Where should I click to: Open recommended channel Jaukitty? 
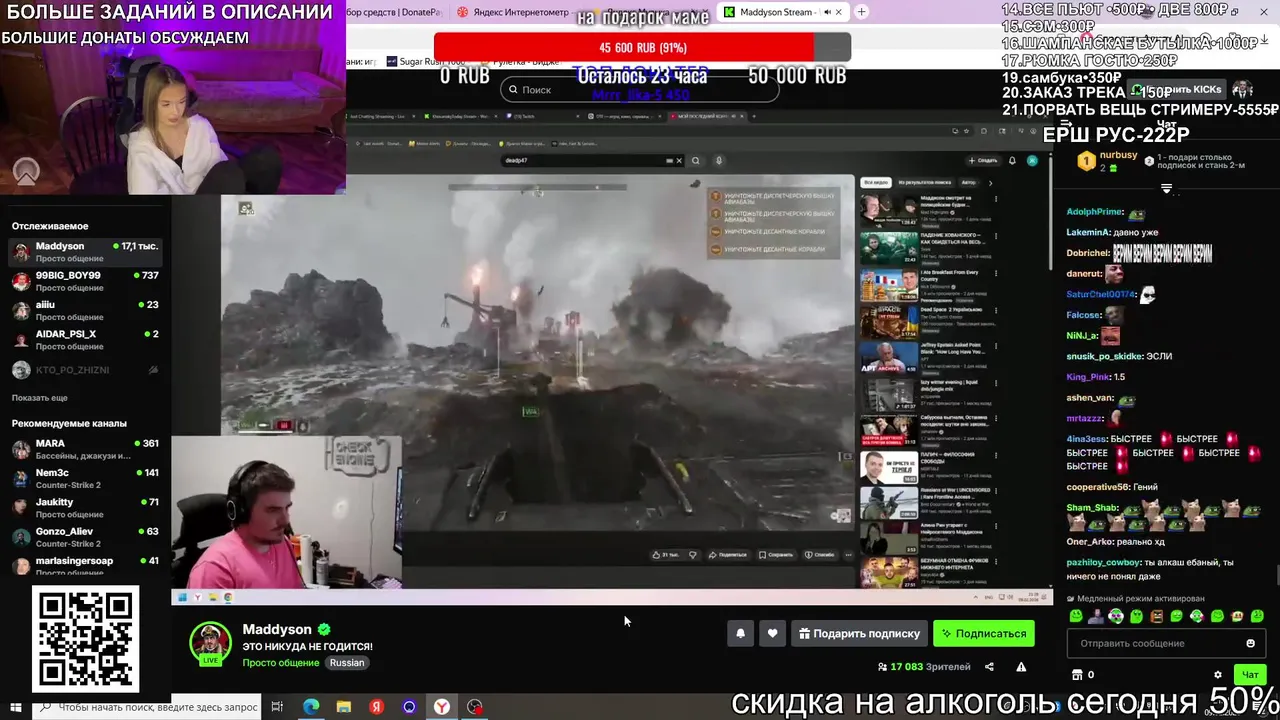(85, 508)
